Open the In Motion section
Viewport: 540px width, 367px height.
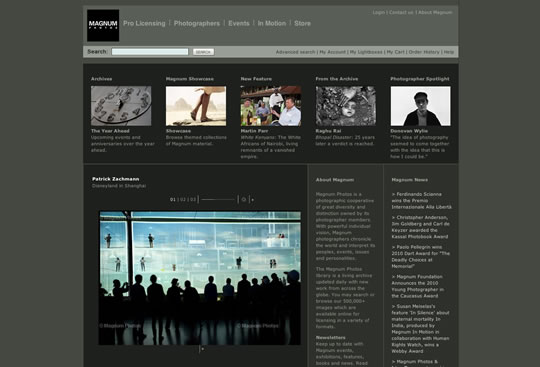(272, 23)
